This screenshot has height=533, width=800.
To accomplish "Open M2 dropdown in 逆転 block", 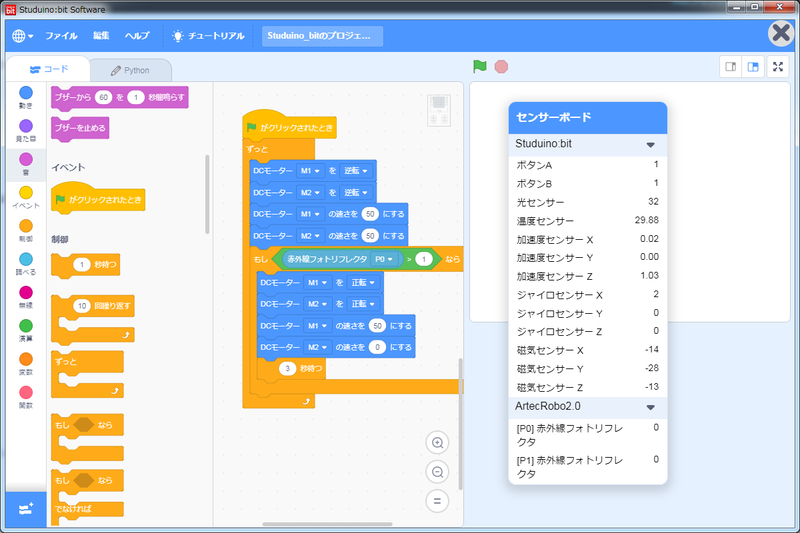I will click(310, 193).
